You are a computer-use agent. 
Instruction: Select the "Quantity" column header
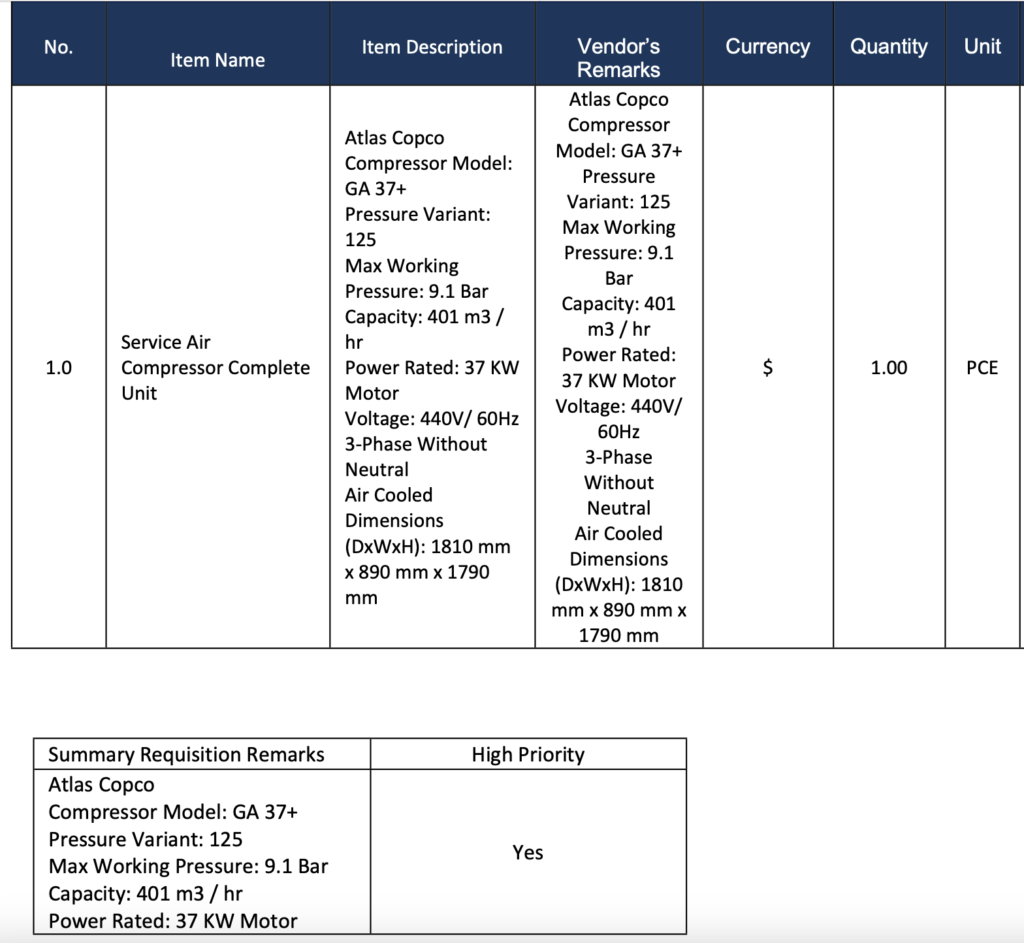click(888, 47)
